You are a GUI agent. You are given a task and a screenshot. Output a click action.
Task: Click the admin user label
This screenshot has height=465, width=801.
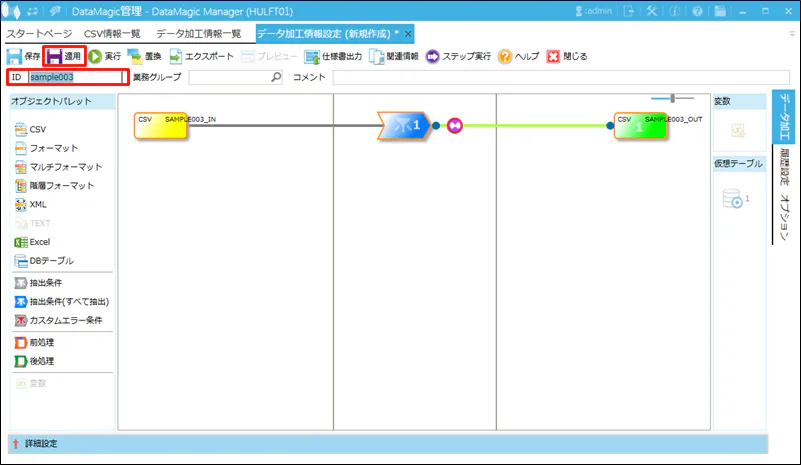[x=594, y=11]
